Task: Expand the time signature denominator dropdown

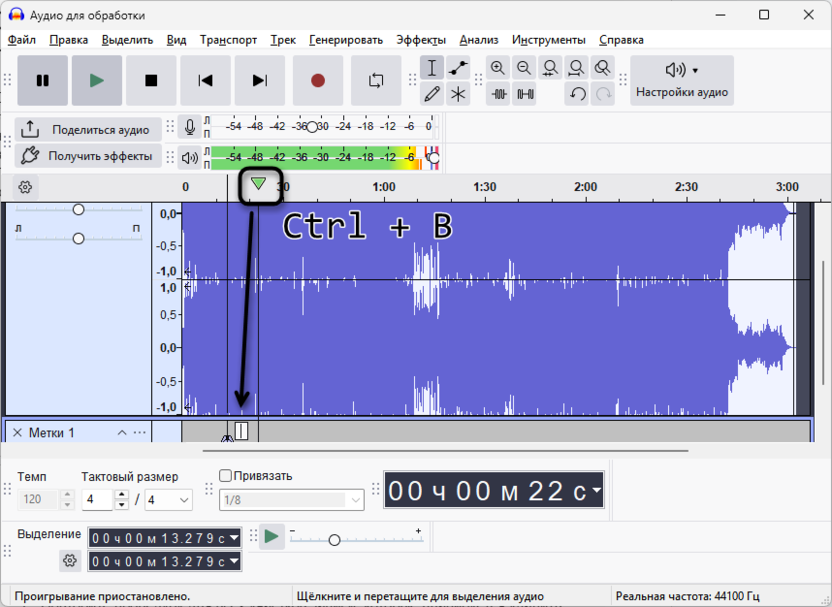Action: pos(184,499)
